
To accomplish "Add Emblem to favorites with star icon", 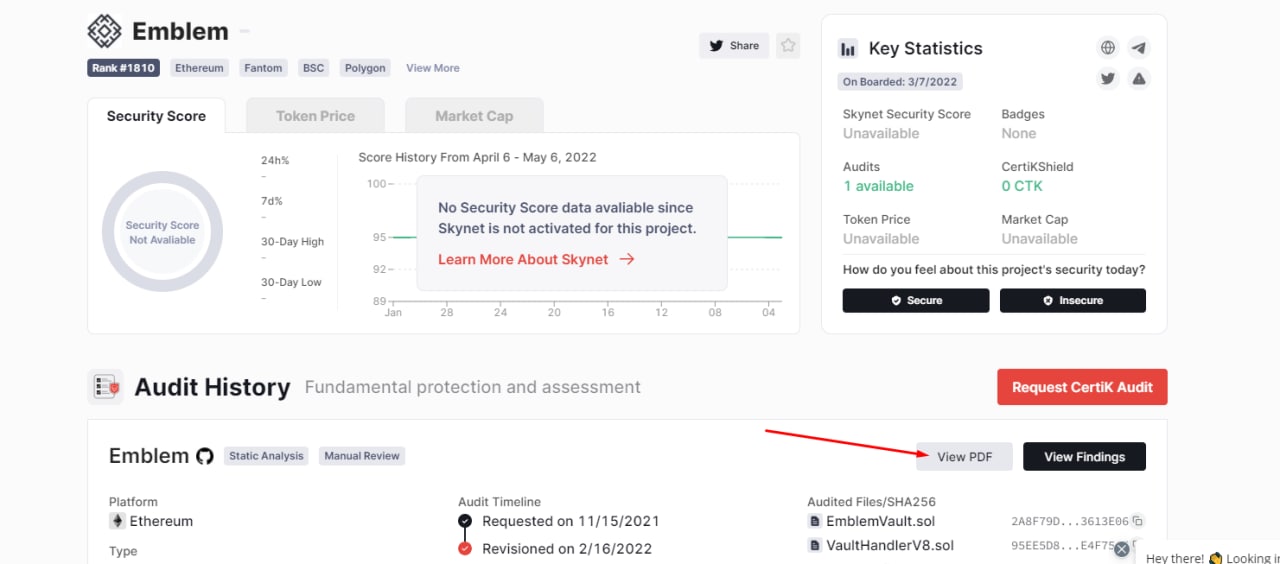I will [788, 46].
